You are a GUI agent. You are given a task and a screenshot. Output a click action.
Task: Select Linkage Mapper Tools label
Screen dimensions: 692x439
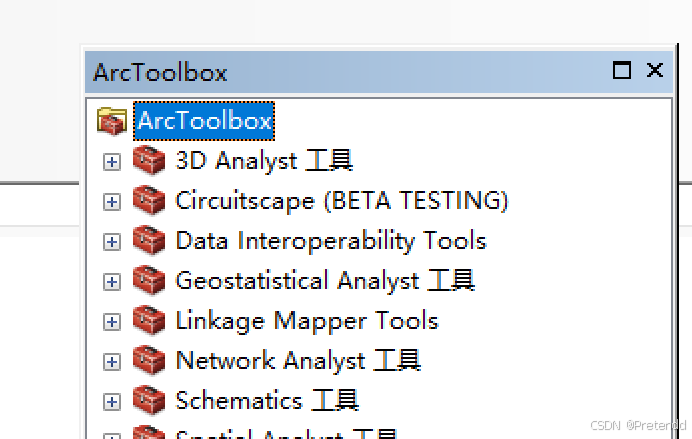[x=307, y=321]
